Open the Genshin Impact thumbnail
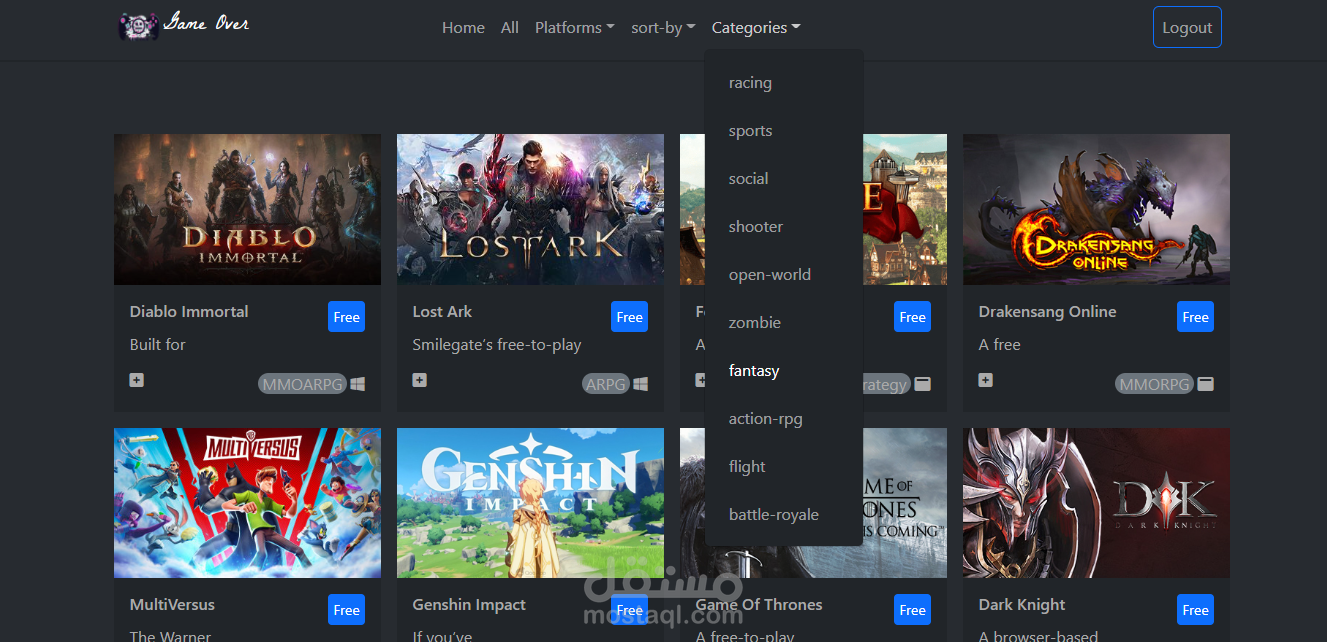This screenshot has width=1327, height=642. click(x=530, y=503)
